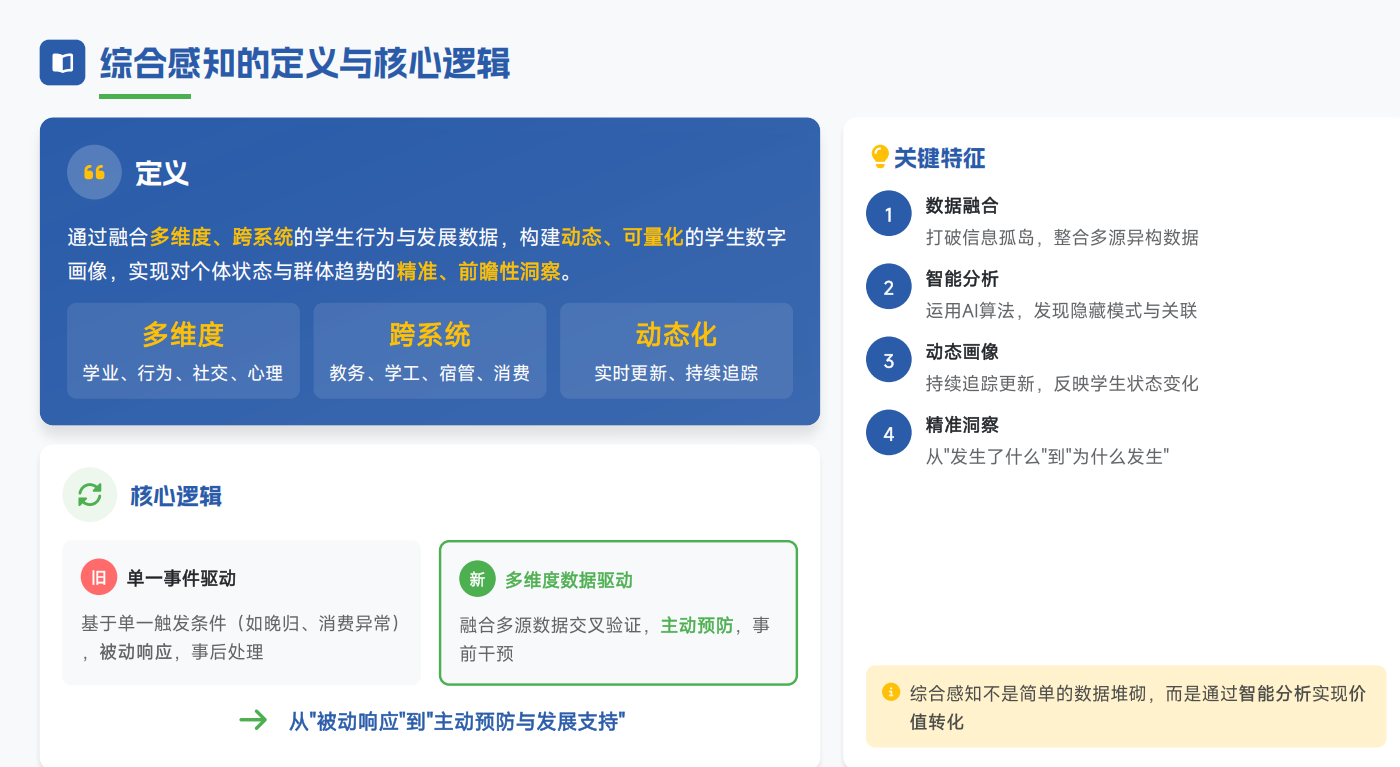
Task: Click the green refresh icon by 核心逻辑
Action: pyautogui.click(x=90, y=495)
